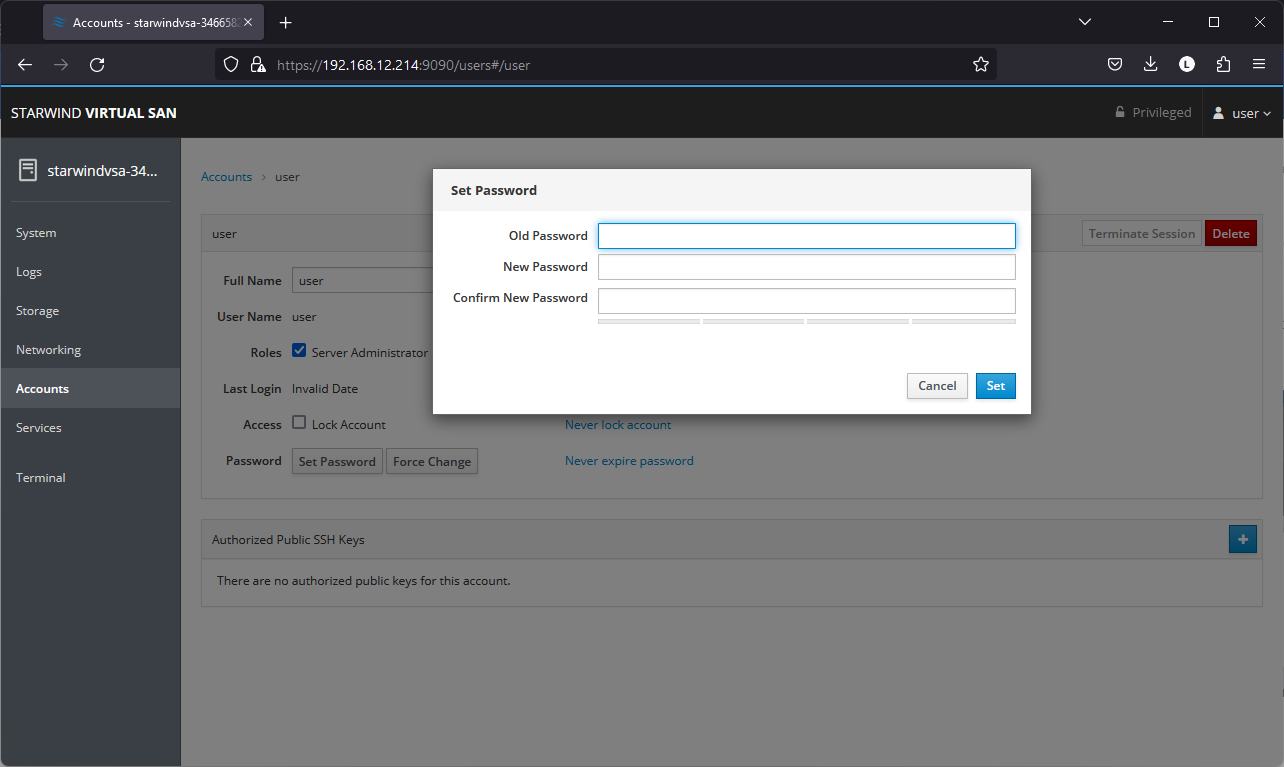
Task: Open the Never expire password link
Action: click(629, 461)
